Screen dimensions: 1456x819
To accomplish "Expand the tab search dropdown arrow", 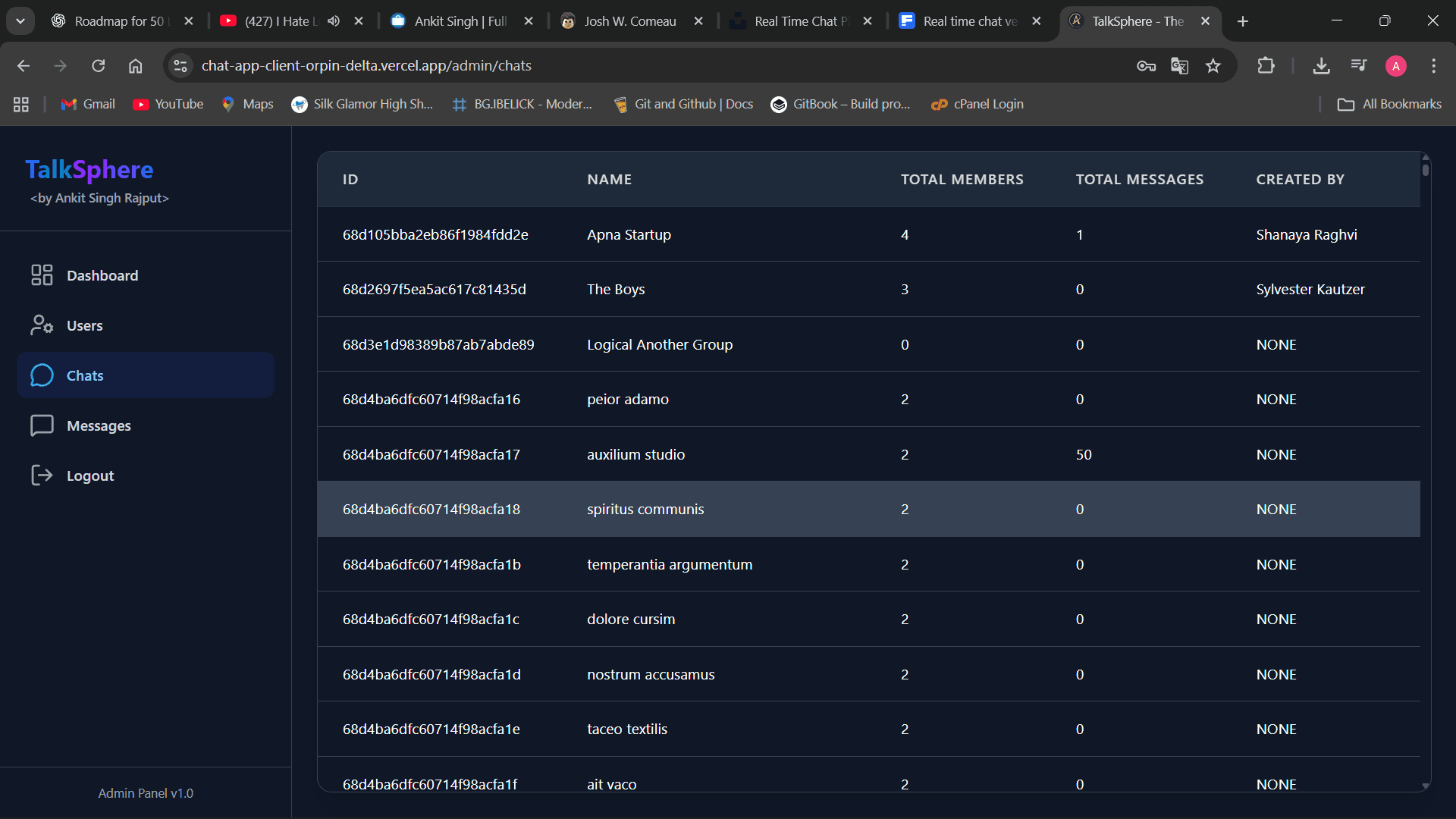I will tap(20, 21).
